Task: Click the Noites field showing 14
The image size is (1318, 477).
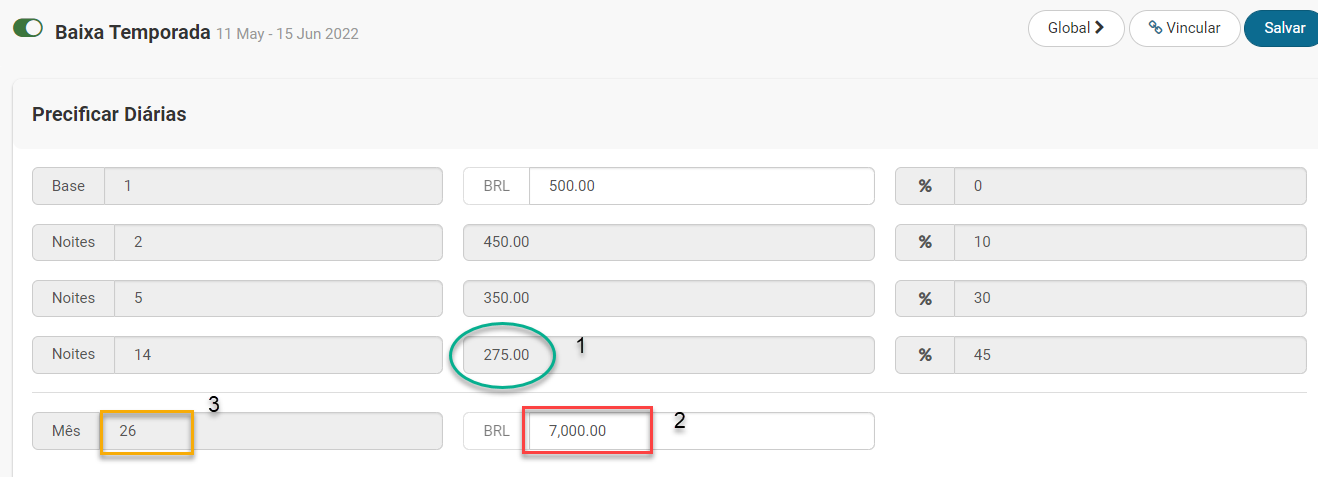Action: click(278, 354)
